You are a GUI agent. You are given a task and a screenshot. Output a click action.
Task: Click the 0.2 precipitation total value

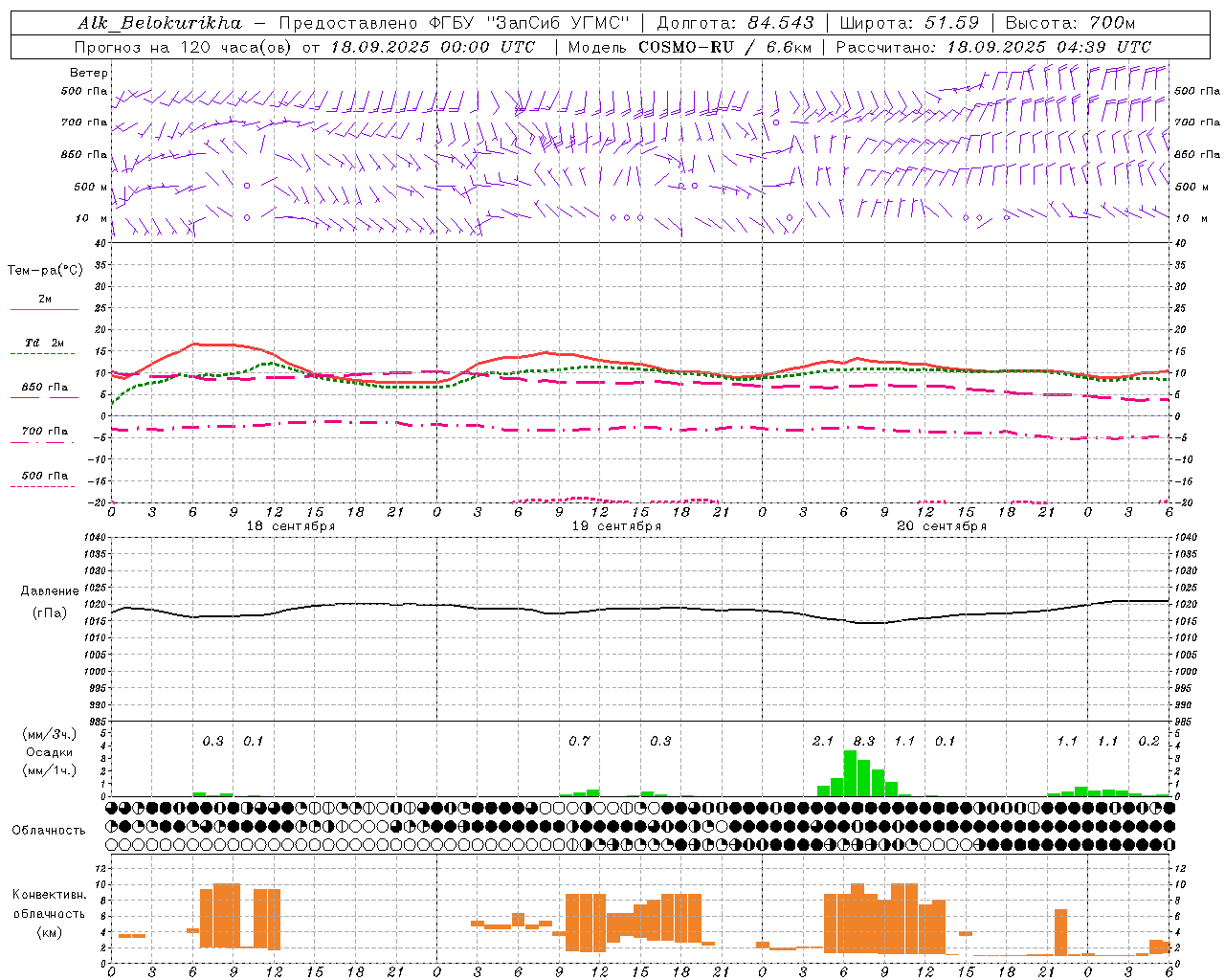(x=1148, y=742)
